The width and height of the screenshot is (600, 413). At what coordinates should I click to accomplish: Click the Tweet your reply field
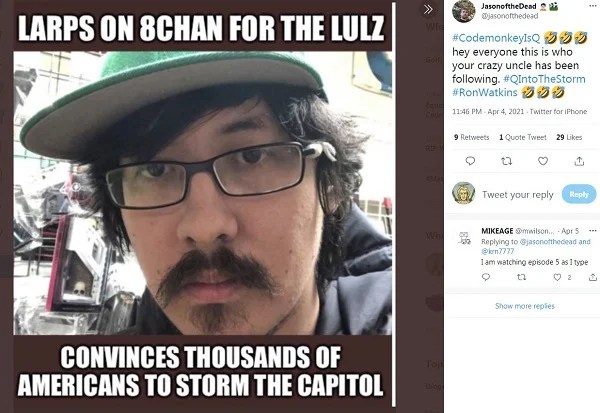pyautogui.click(x=518, y=194)
